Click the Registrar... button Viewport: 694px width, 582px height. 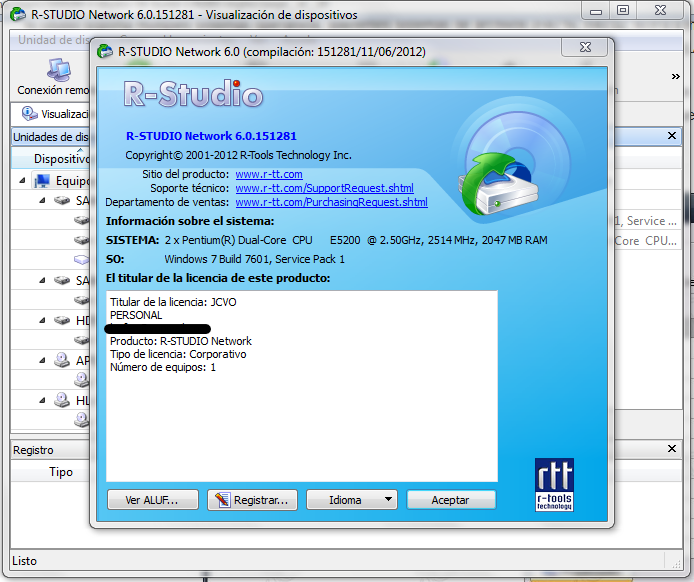click(252, 500)
